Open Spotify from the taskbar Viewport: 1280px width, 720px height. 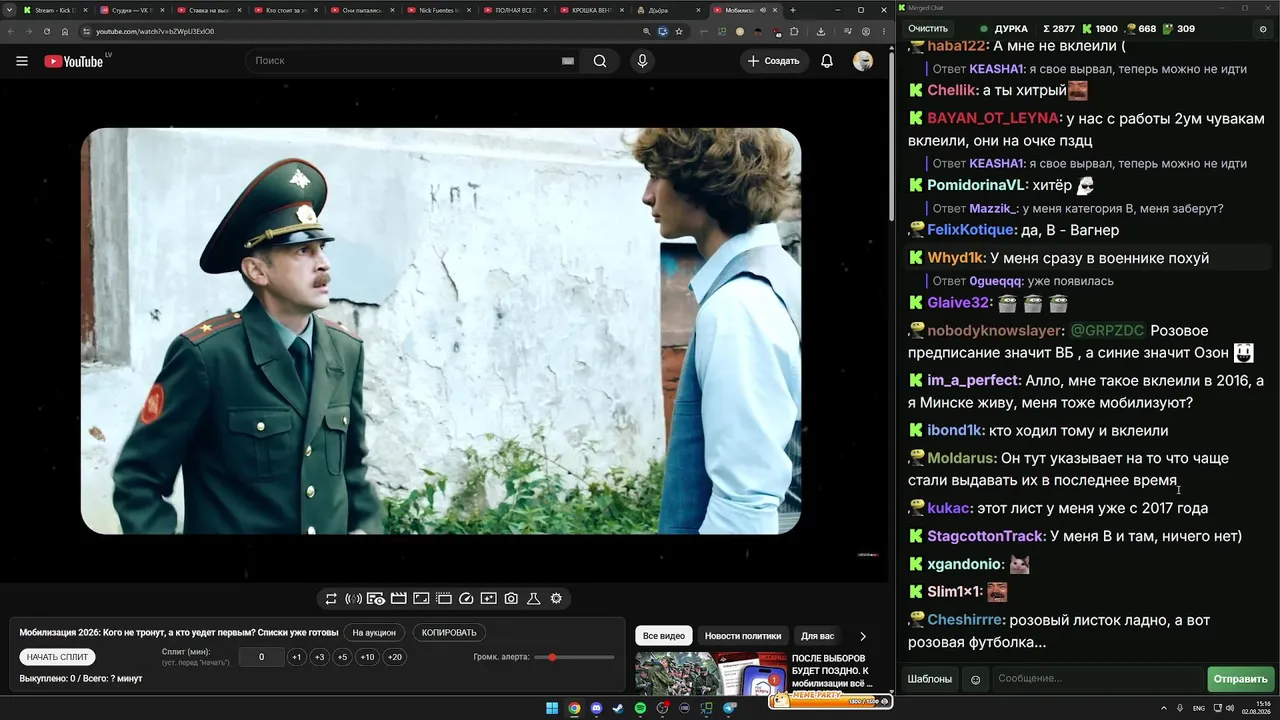click(x=640, y=709)
